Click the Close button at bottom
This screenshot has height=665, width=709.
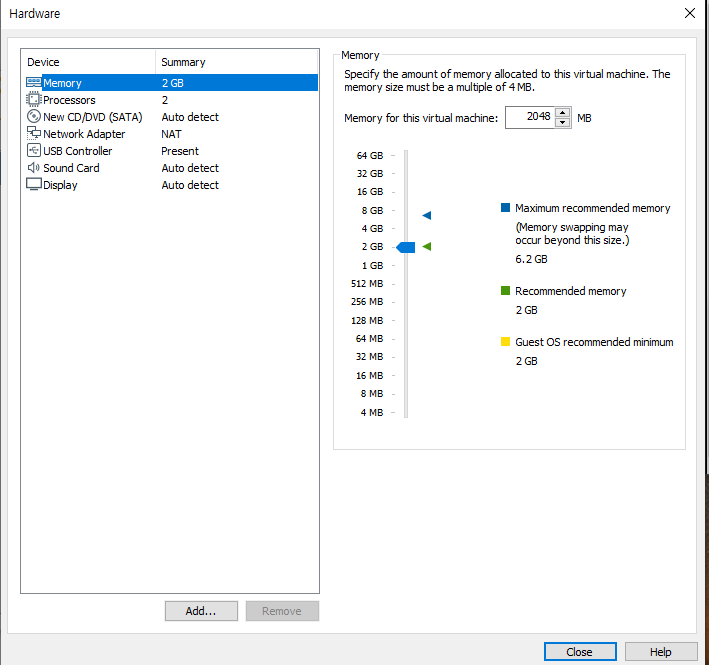pos(580,651)
